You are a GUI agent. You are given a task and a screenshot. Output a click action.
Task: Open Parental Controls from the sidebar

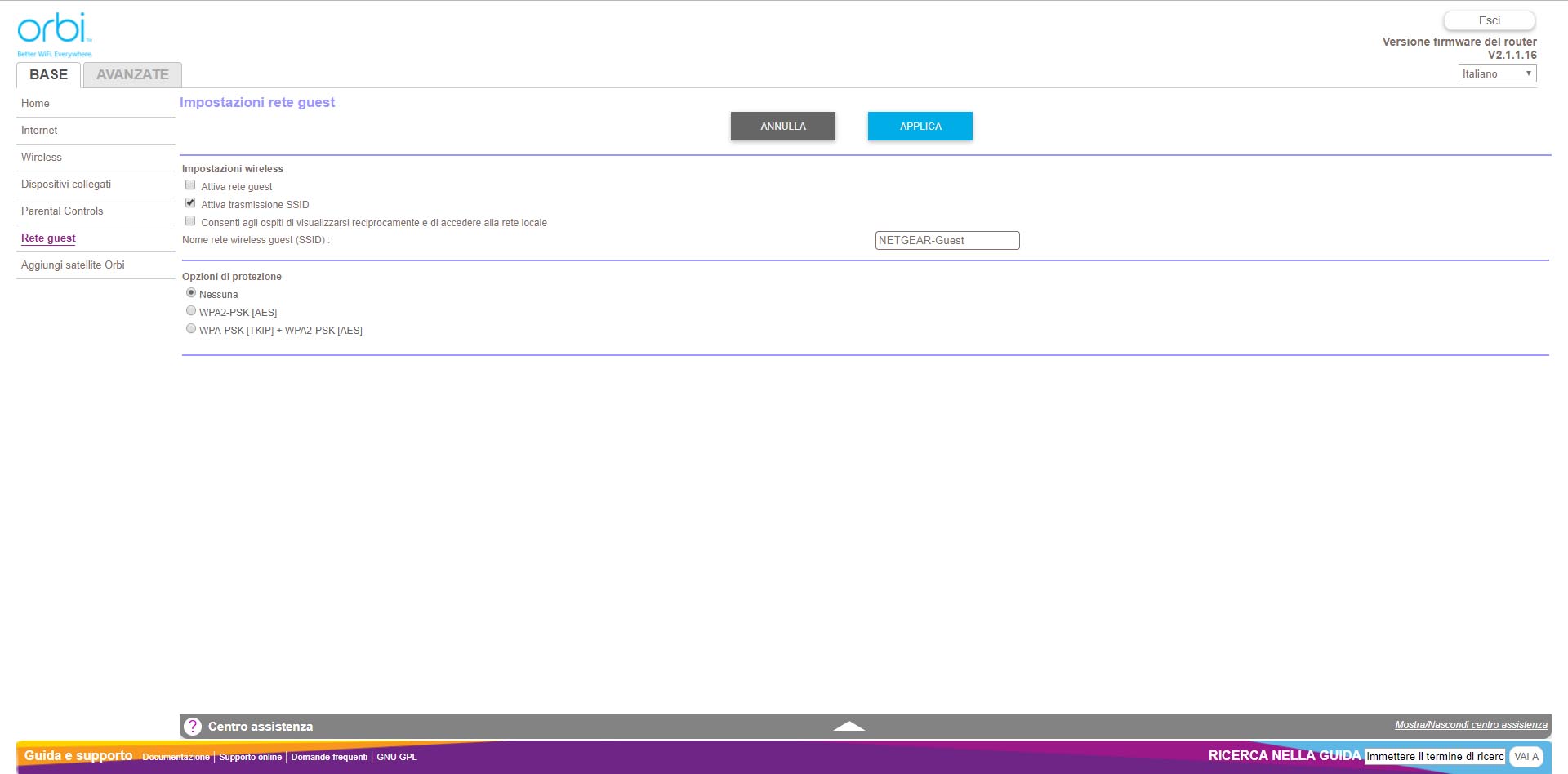pyautogui.click(x=62, y=211)
